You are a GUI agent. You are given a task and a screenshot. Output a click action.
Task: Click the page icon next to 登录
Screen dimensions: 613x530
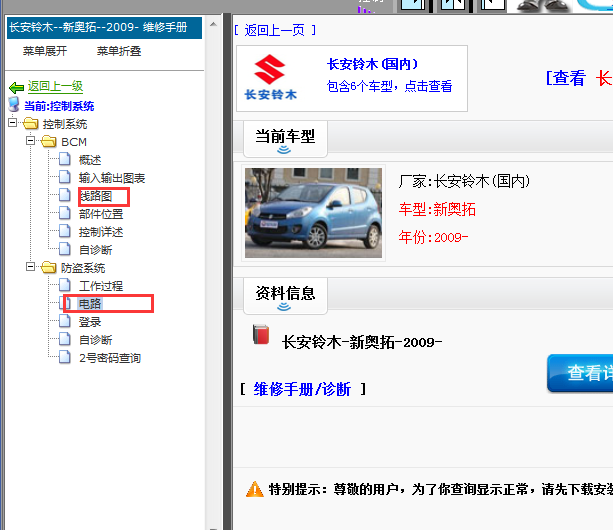click(65, 321)
